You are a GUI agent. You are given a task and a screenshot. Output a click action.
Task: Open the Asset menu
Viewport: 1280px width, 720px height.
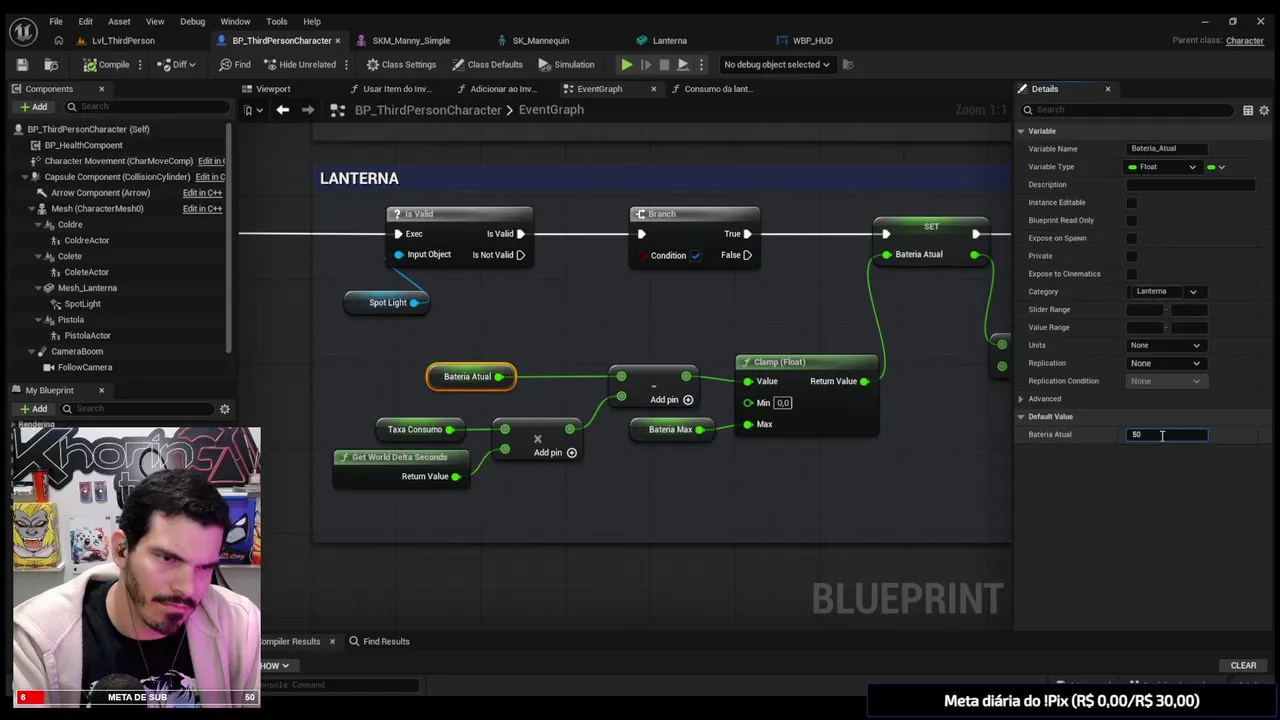pos(119,21)
